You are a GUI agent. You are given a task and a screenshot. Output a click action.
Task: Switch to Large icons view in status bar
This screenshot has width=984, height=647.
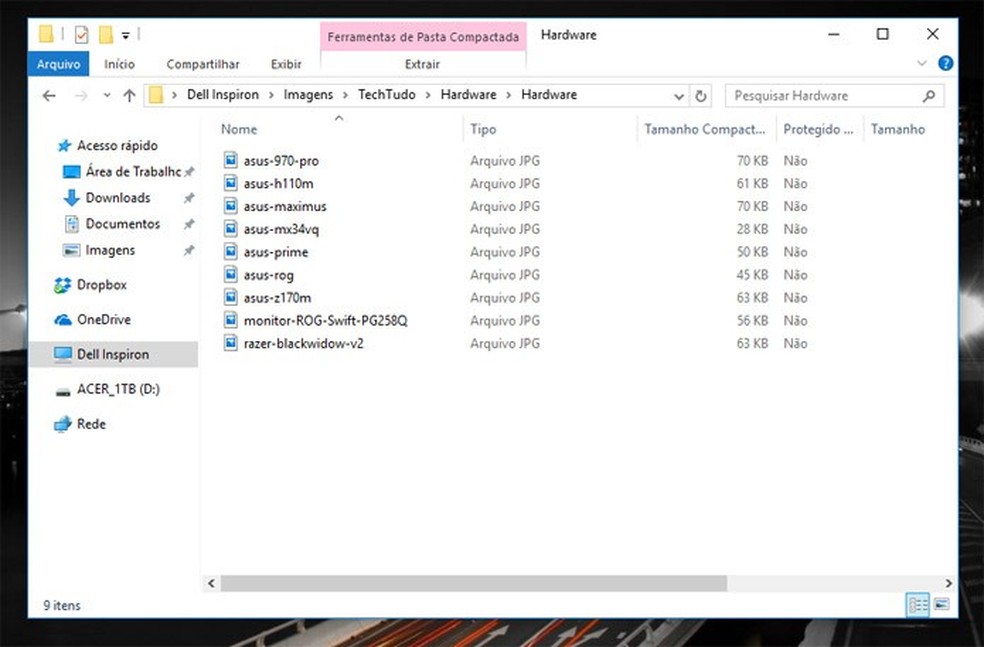941,605
